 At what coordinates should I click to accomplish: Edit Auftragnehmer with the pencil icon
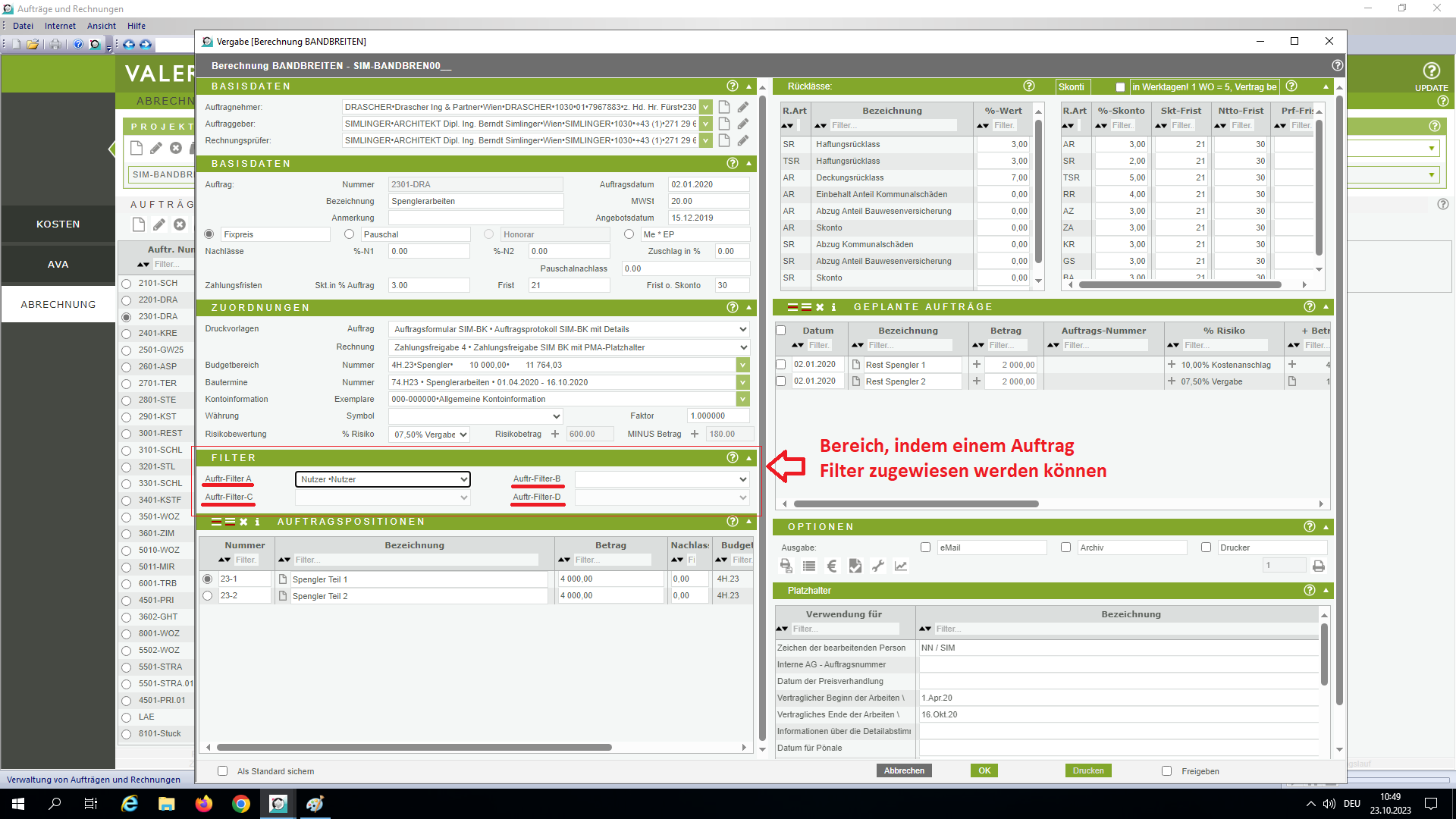pos(743,107)
